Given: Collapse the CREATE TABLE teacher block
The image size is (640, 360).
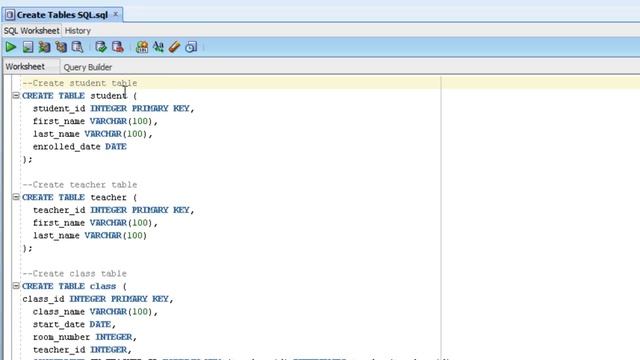Looking at the screenshot, I should [x=16, y=197].
